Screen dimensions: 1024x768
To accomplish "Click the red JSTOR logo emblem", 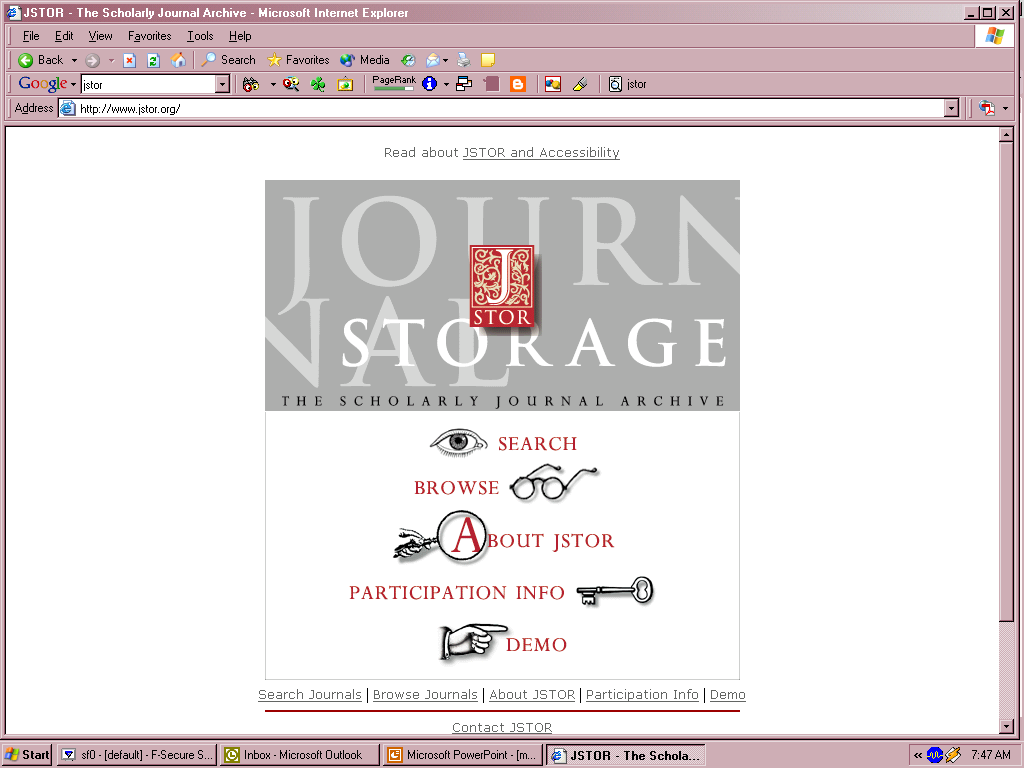I will click(502, 286).
